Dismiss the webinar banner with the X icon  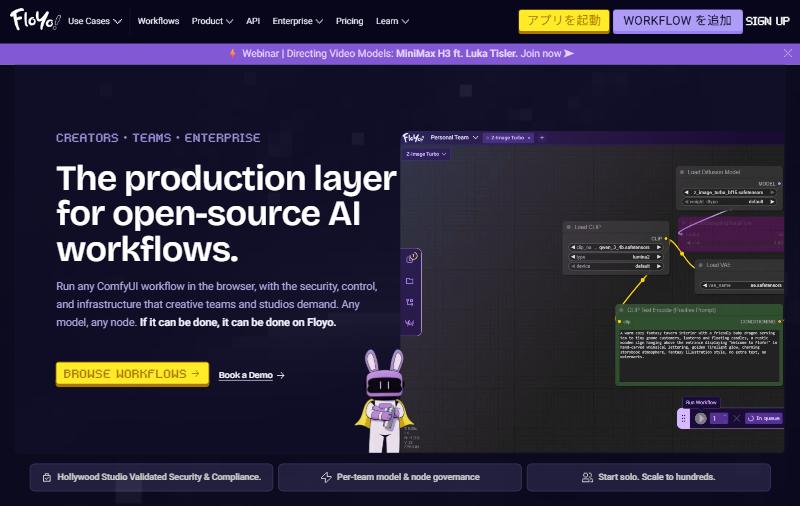coord(788,53)
